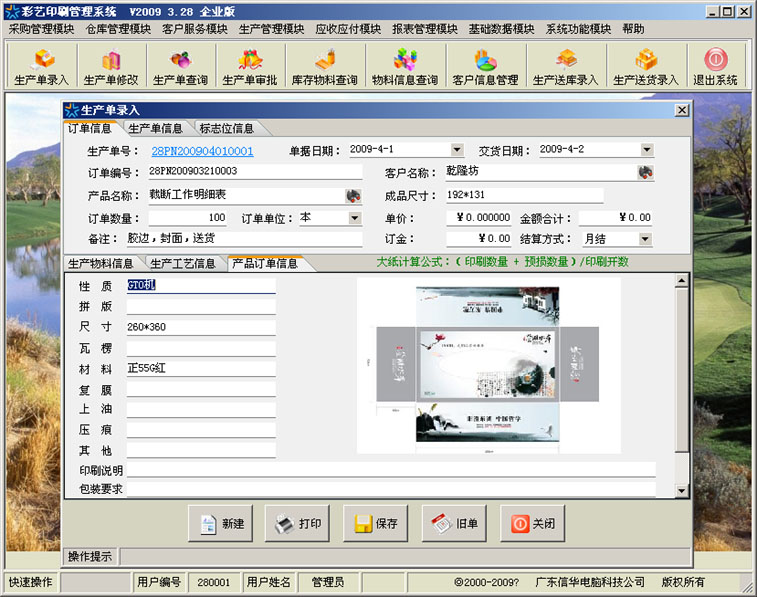Expand the 交货日期 date dropdown
This screenshot has width=757, height=597.
(646, 150)
